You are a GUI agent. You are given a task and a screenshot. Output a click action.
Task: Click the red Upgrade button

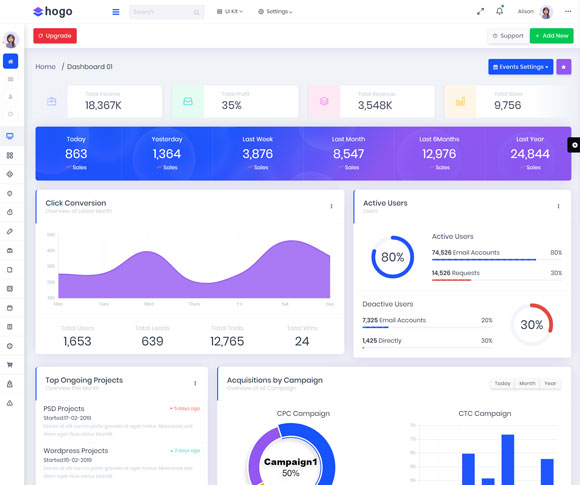point(55,36)
